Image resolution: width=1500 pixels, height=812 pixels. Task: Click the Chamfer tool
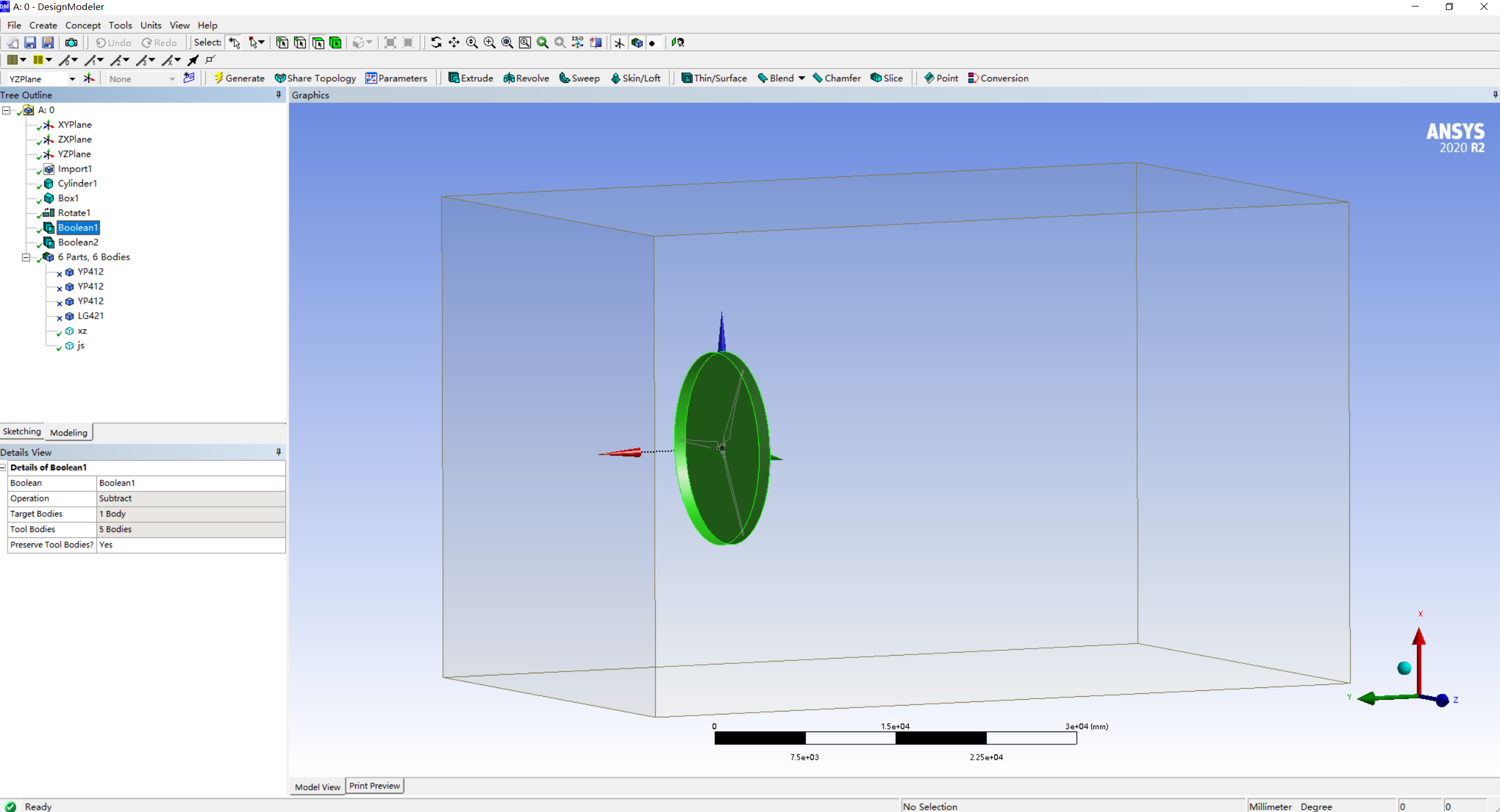(836, 78)
